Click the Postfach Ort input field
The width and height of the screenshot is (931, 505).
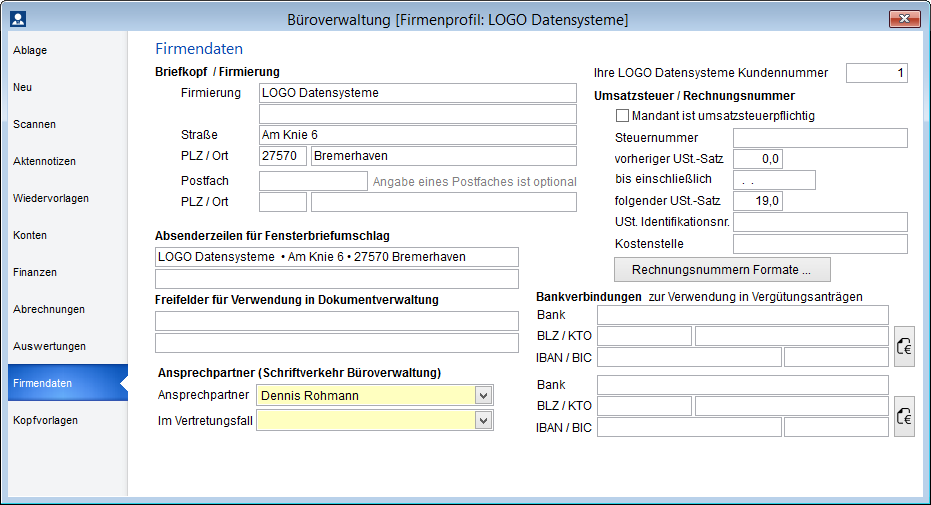444,202
